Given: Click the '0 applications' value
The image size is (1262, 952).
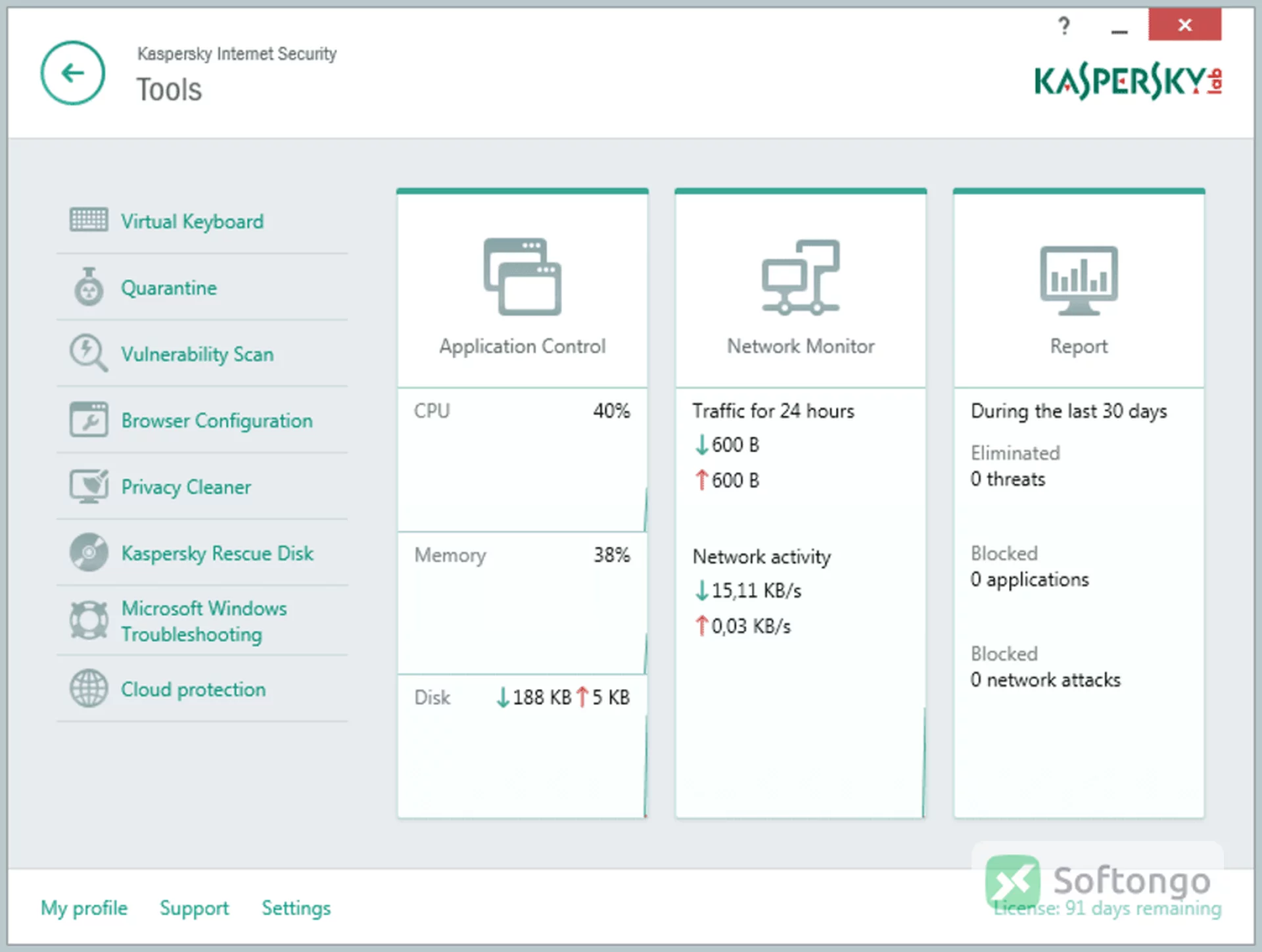Looking at the screenshot, I should (1029, 580).
